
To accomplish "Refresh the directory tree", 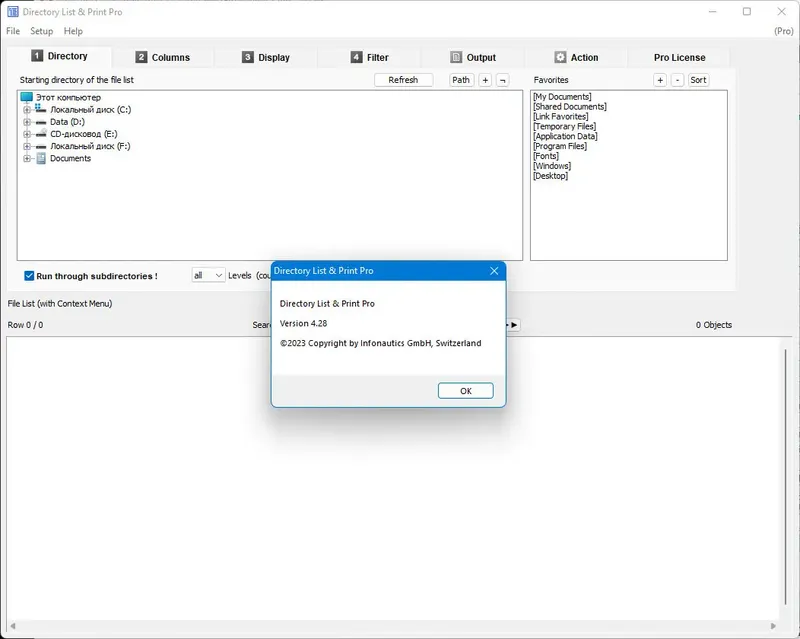I will (403, 79).
